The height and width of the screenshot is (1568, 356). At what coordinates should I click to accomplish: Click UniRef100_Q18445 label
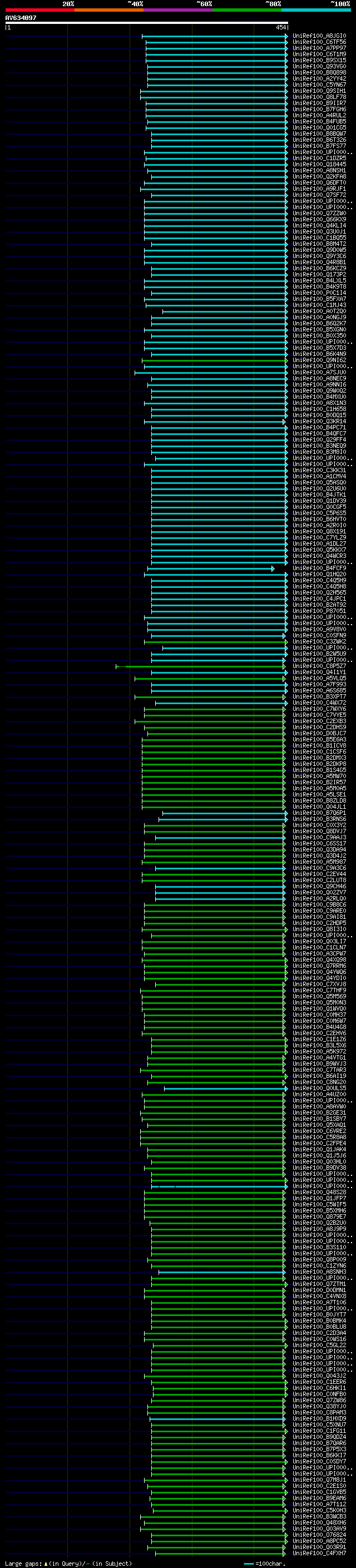click(319, 164)
